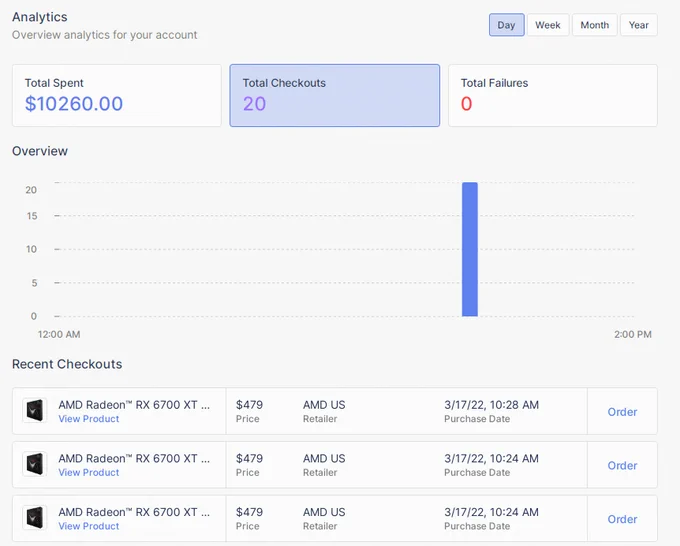Switch analytics range to Week

tap(548, 25)
